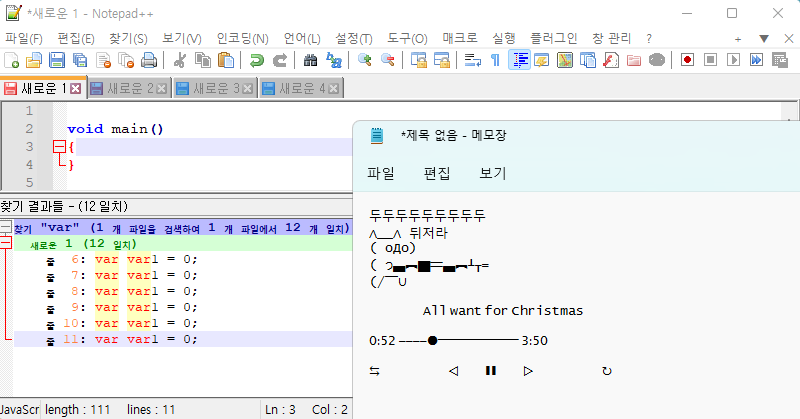Click the 0:52 time text in 메모장
The height and width of the screenshot is (419, 800).
(x=382, y=340)
